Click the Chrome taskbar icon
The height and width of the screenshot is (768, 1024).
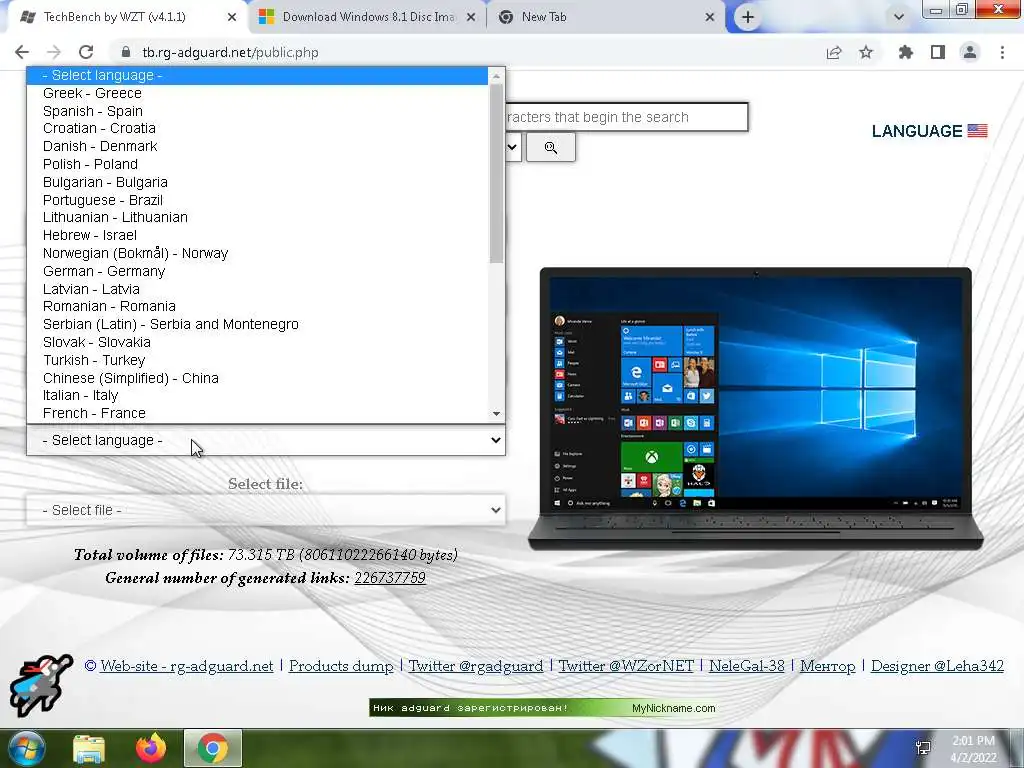[213, 748]
